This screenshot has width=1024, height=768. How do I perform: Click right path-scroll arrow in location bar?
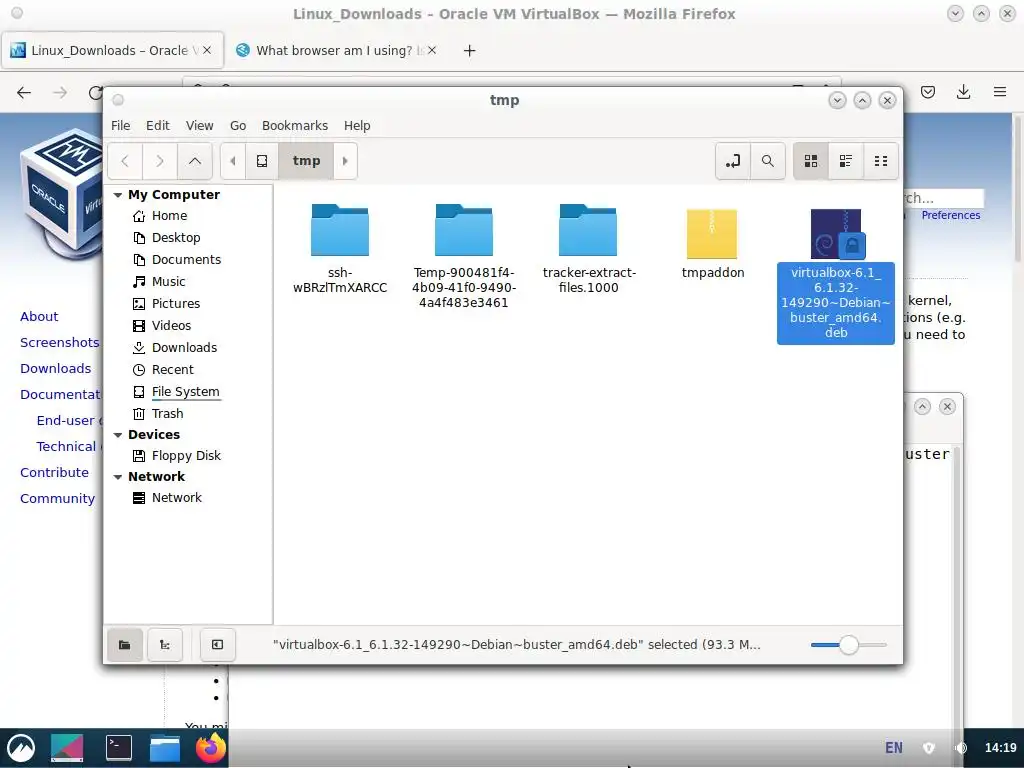345,161
